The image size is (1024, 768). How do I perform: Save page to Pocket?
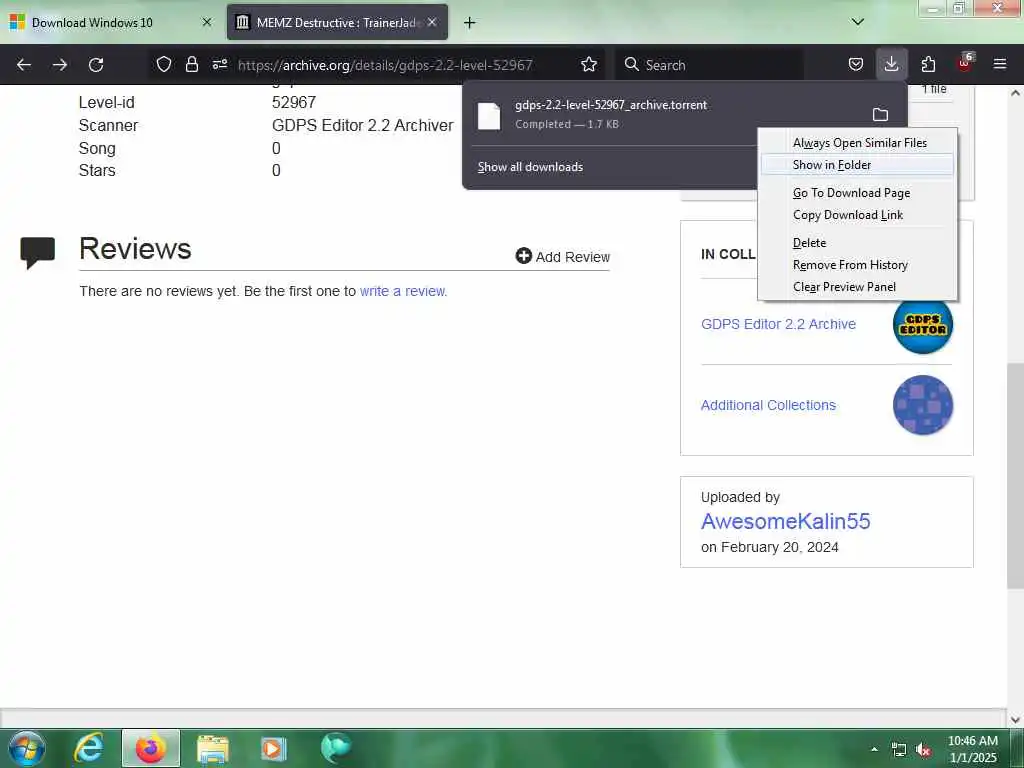[x=856, y=64]
